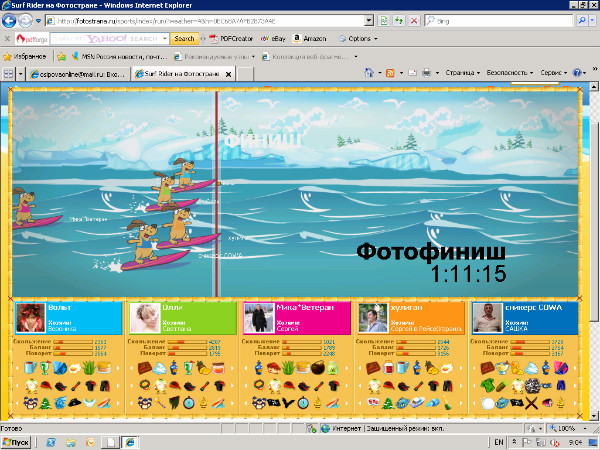Click player Мика*Ветеран's avatar photo
600x450 pixels.
256,317
